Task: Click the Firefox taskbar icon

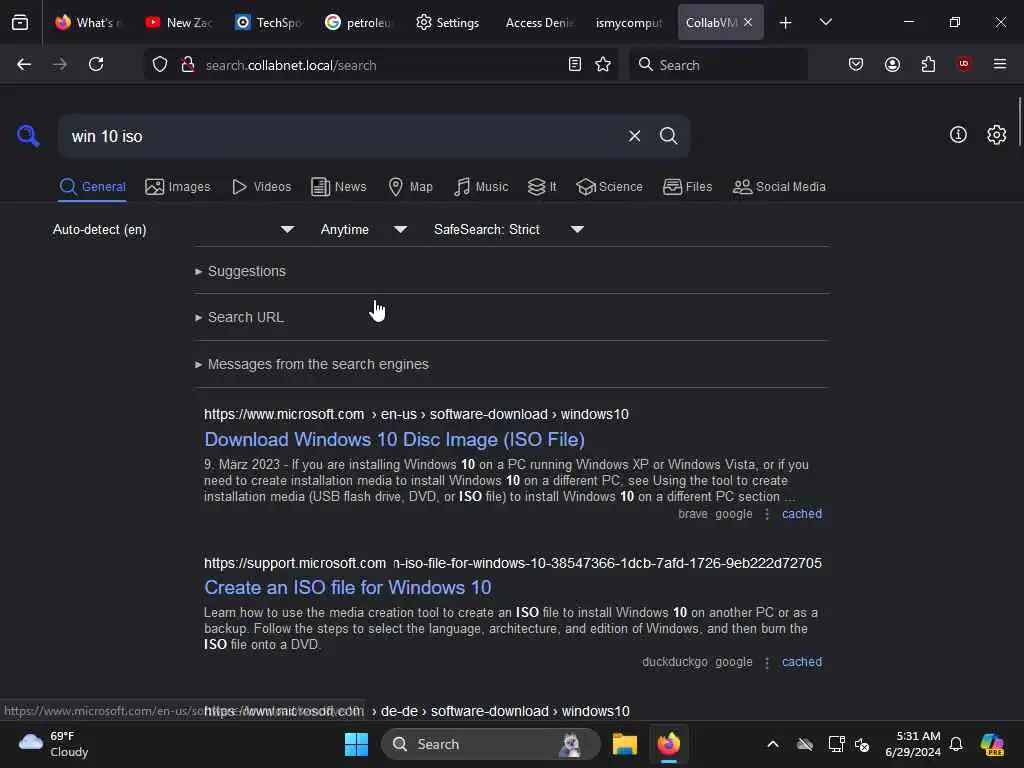Action: click(x=669, y=744)
